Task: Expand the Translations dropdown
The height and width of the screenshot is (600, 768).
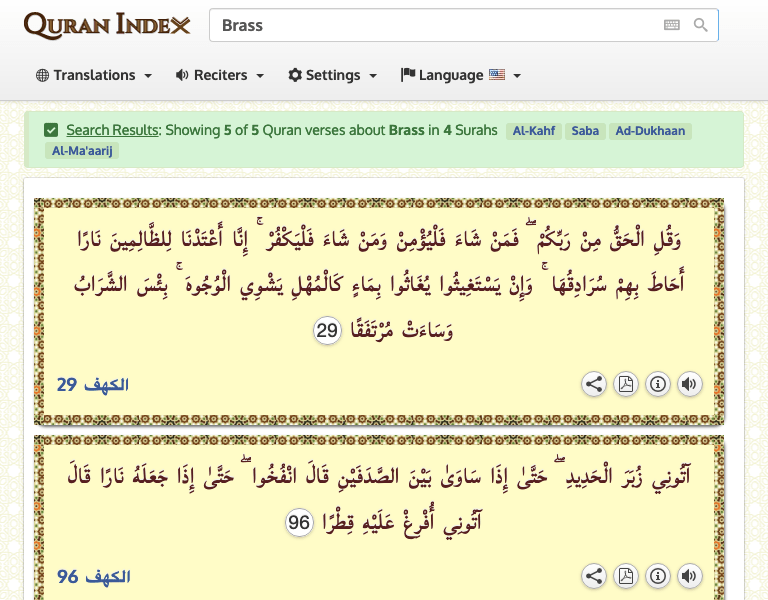Action: [x=94, y=75]
